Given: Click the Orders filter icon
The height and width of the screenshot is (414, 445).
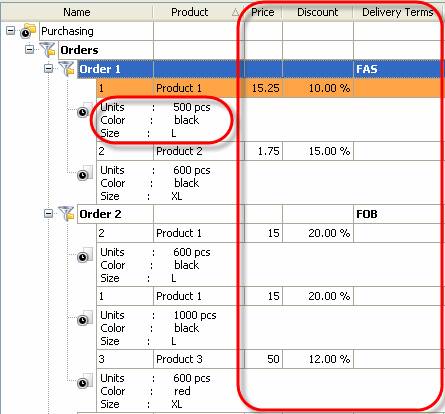Looking at the screenshot, I should (48, 50).
